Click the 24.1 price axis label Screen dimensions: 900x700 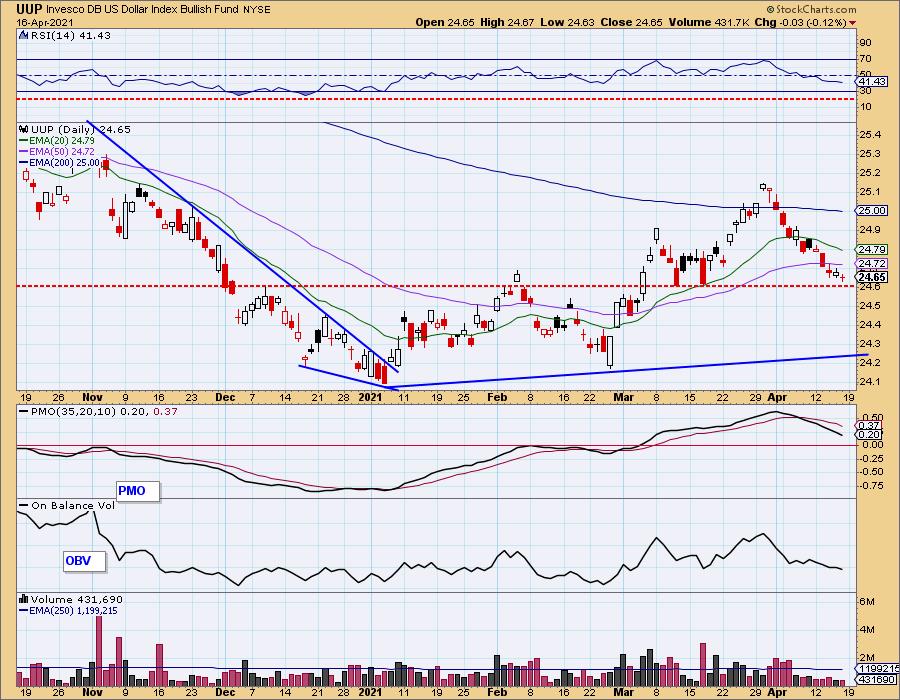click(870, 382)
